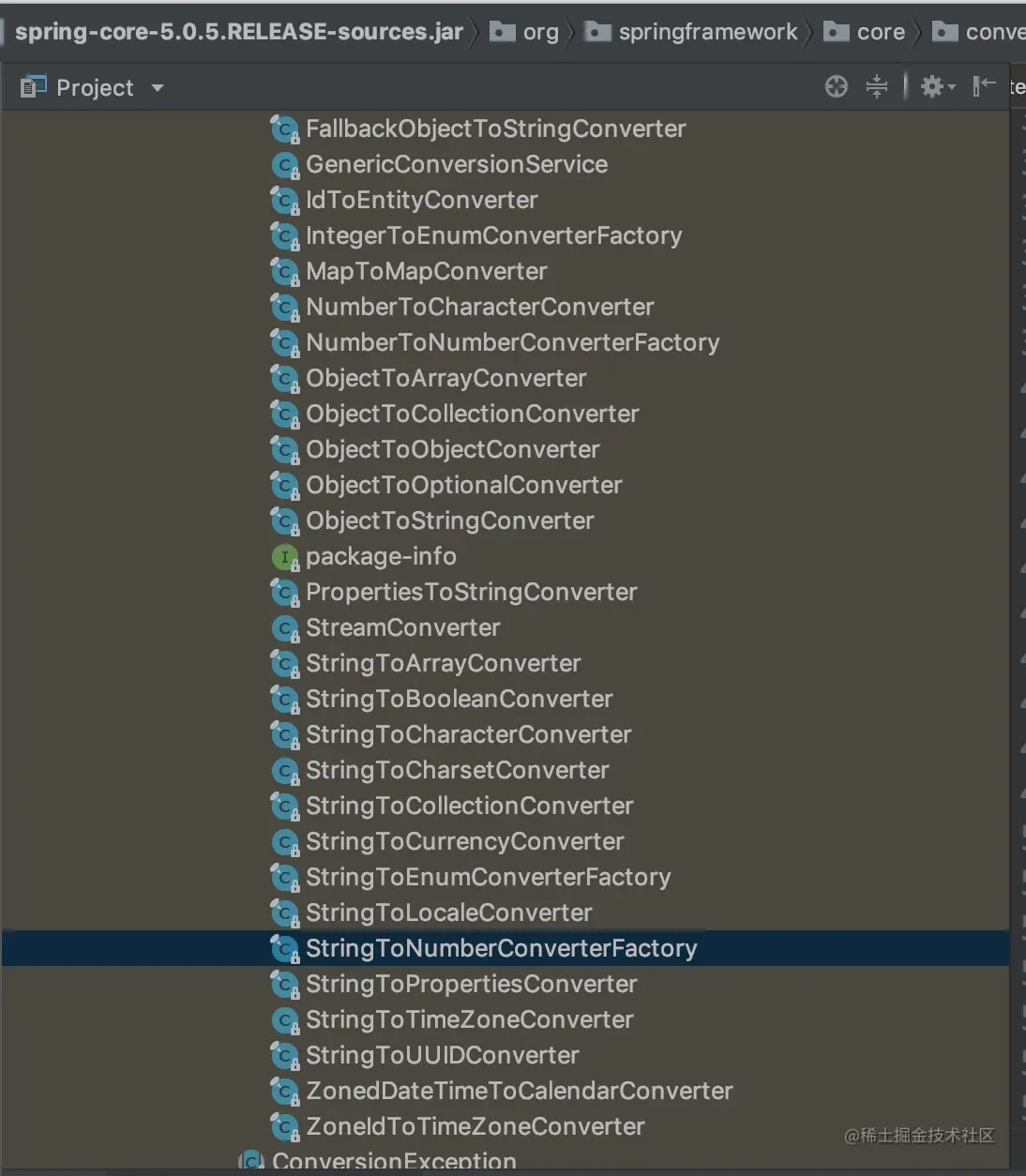Select PropertiesToStringConverter class
This screenshot has width=1026, height=1176.
[471, 592]
